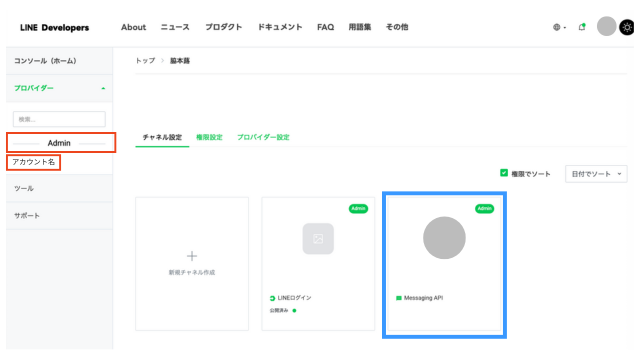Click Admin badge on LINEログイン card
Screen dimensions: 640x360
click(x=358, y=209)
